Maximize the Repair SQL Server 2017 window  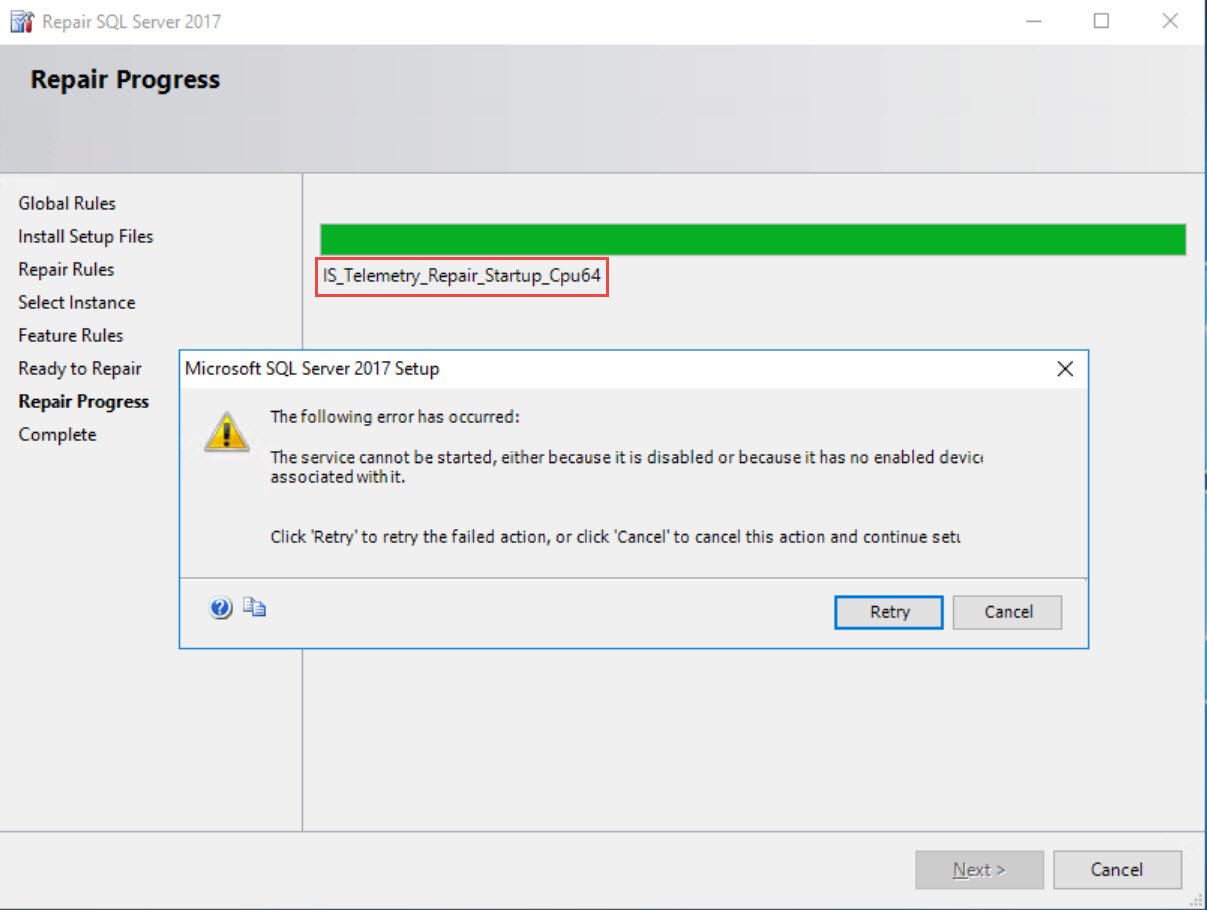(1101, 21)
